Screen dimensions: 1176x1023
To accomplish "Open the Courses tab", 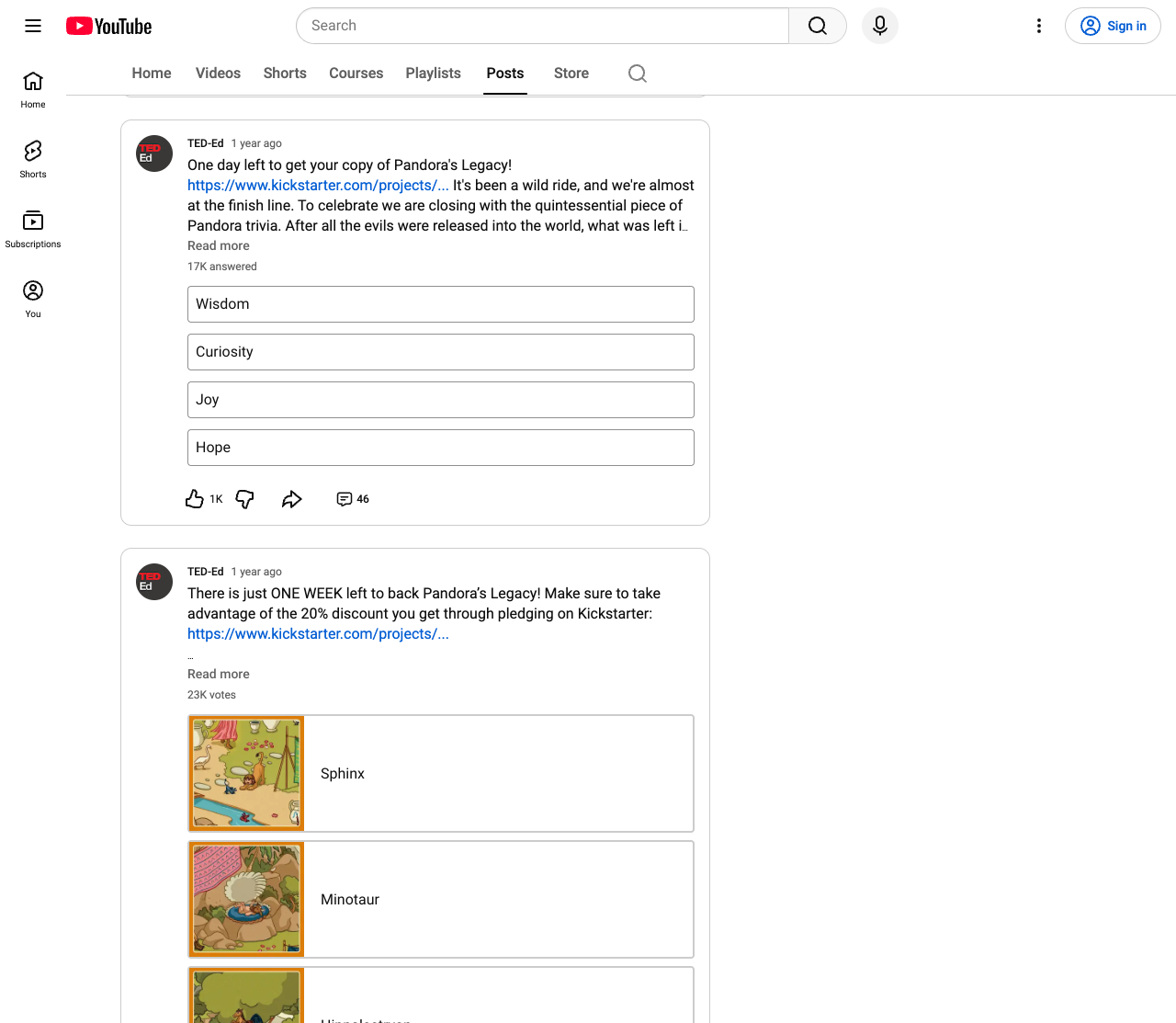I will tap(356, 74).
